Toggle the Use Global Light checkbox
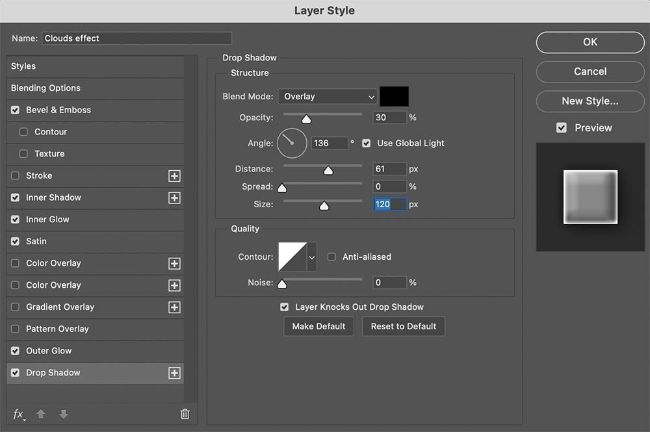Image resolution: width=650 pixels, height=432 pixels. click(367, 143)
